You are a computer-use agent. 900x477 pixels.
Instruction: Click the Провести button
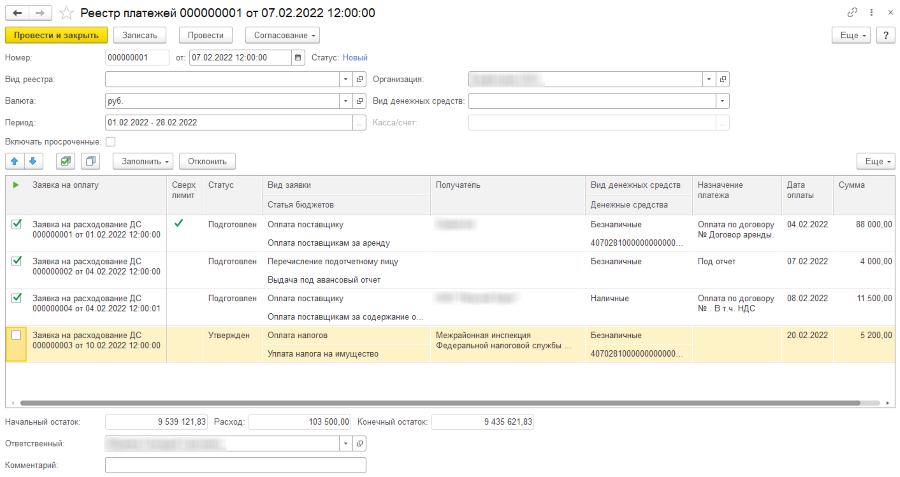(x=205, y=36)
